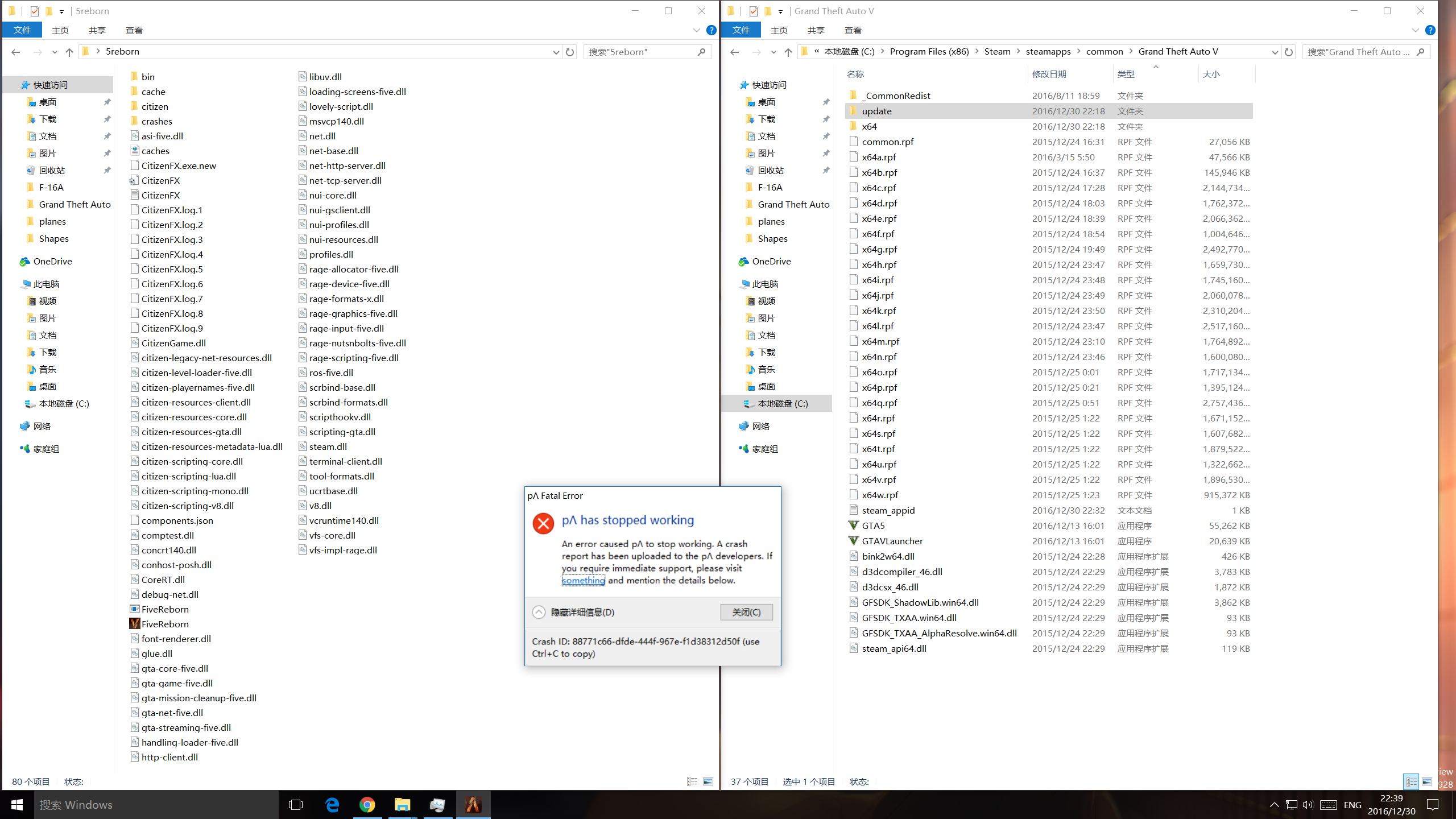Viewport: 1456px width, 819px height.
Task: Expand the ribbon in the 5reborn window
Action: click(696, 30)
